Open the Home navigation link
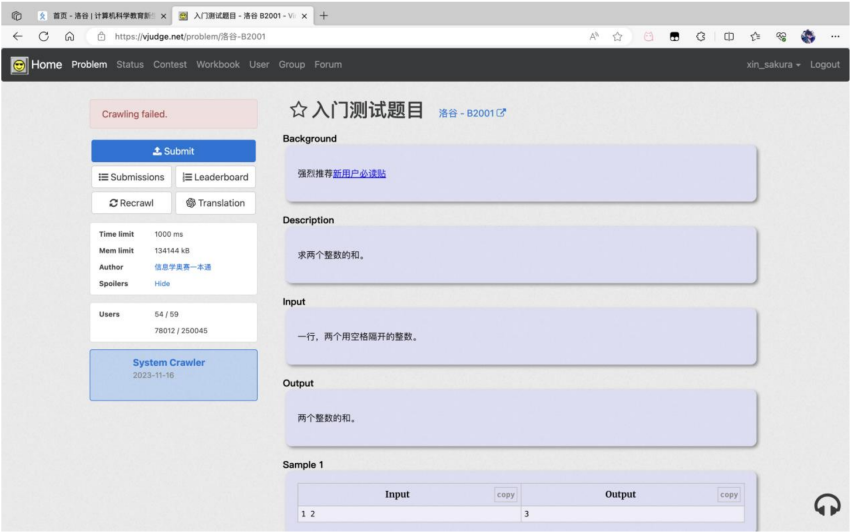 [x=46, y=65]
